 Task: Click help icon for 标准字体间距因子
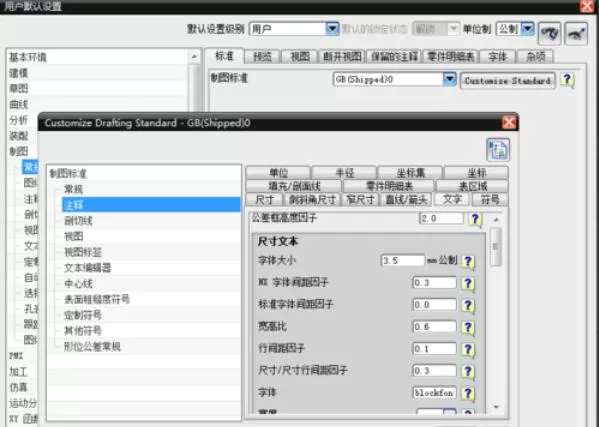tap(468, 306)
